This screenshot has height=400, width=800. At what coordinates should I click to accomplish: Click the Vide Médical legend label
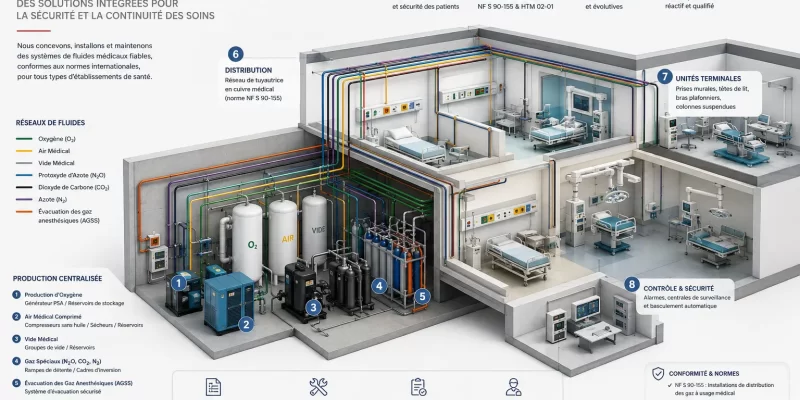coord(56,163)
